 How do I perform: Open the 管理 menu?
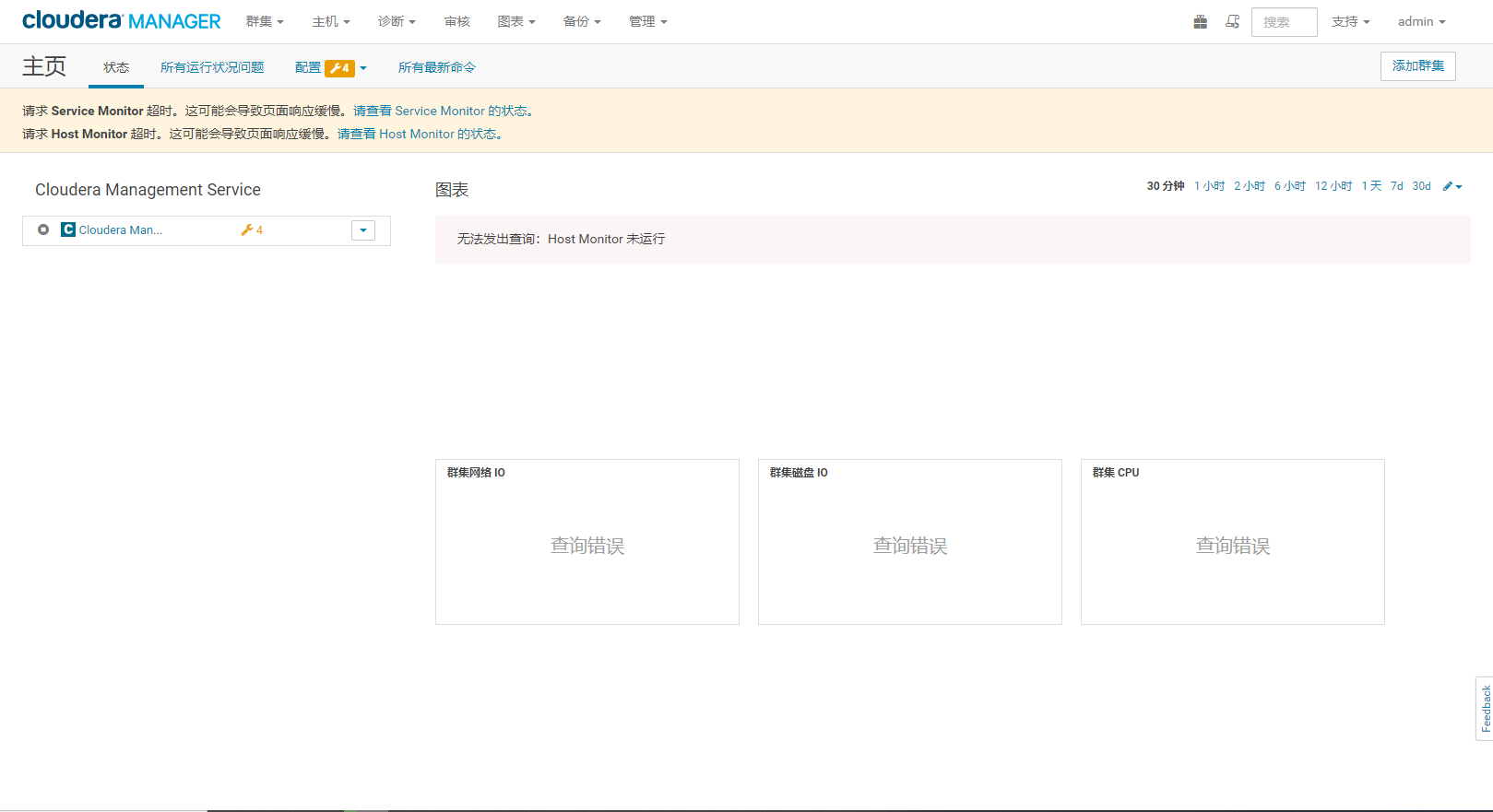pyautogui.click(x=648, y=21)
